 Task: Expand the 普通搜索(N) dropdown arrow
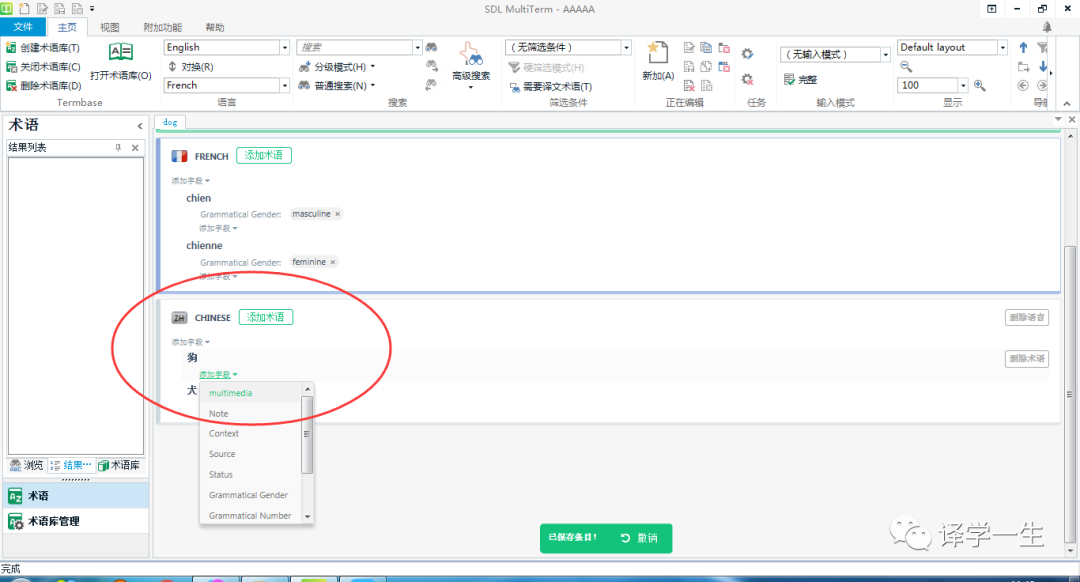[x=373, y=85]
